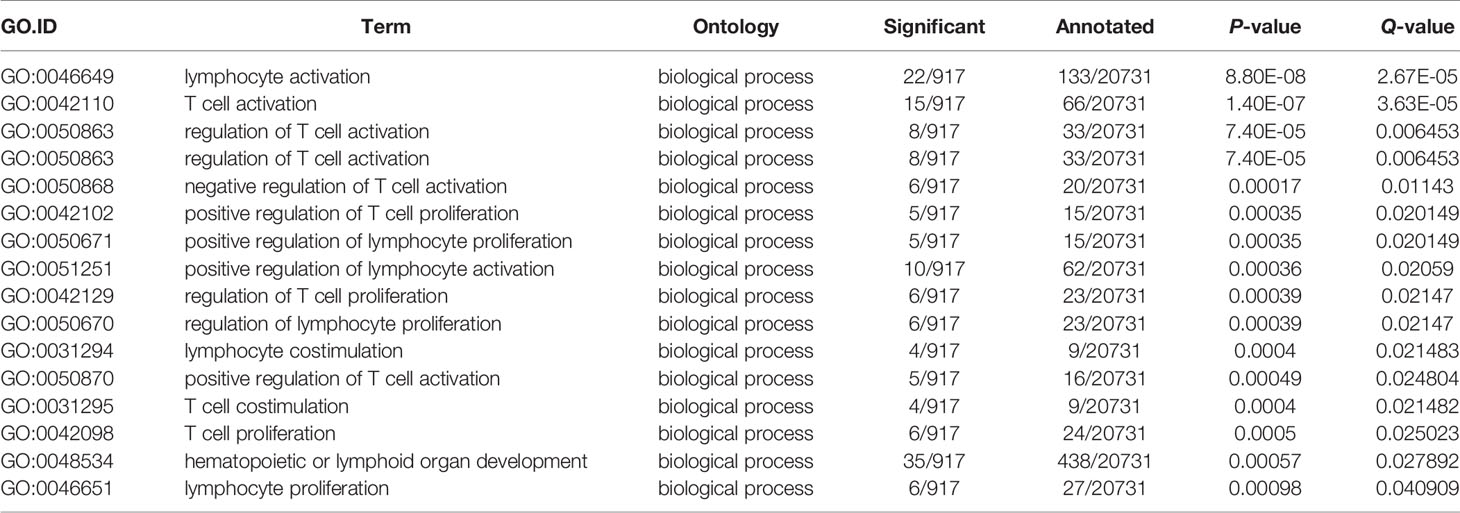Click the GO.ID column header
Image resolution: width=1460 pixels, height=513 pixels.
(x=30, y=28)
